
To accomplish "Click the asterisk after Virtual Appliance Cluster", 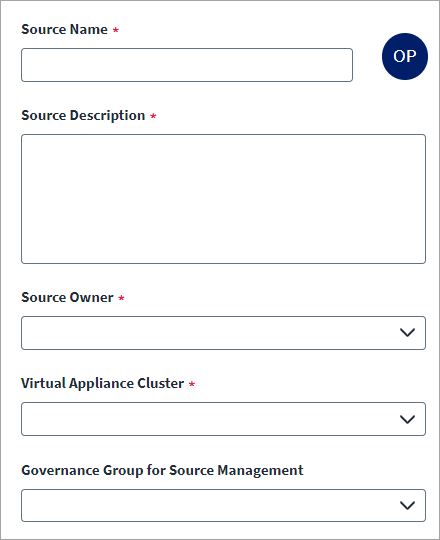I will [192, 384].
